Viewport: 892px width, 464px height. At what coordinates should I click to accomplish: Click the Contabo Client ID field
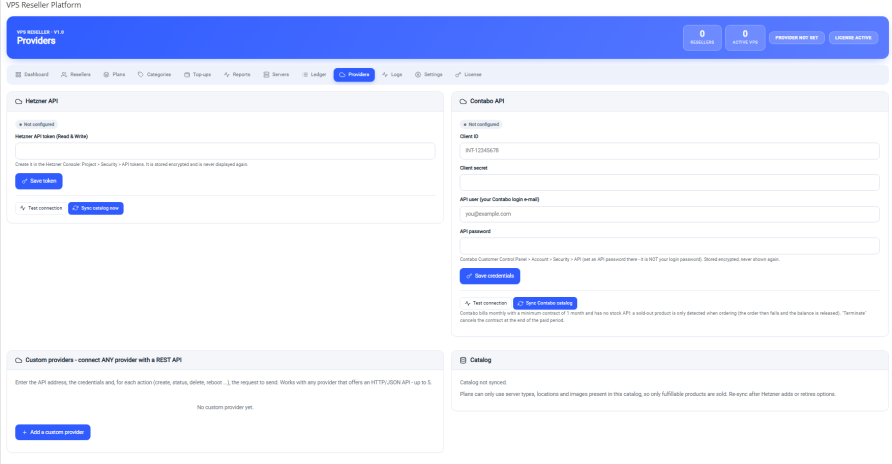tap(670, 151)
